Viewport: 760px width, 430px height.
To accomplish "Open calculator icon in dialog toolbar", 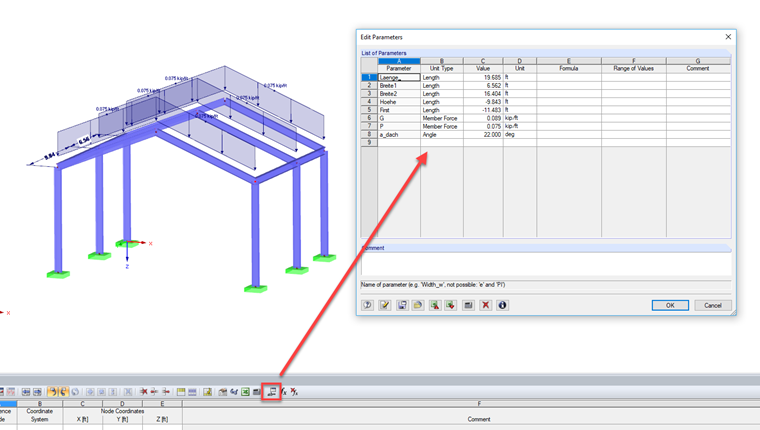I will coord(468,305).
